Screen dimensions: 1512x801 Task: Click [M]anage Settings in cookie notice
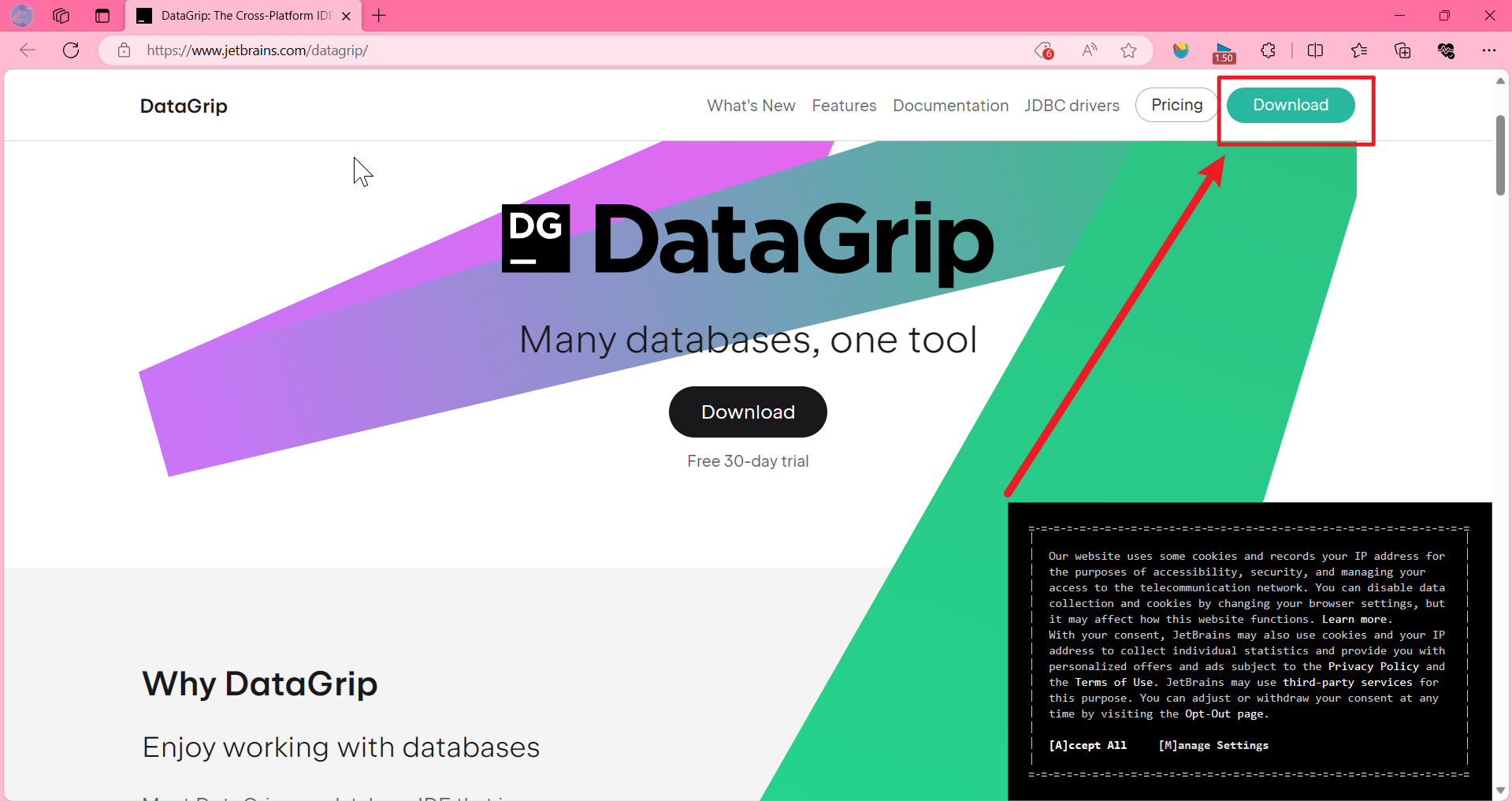click(x=1213, y=745)
